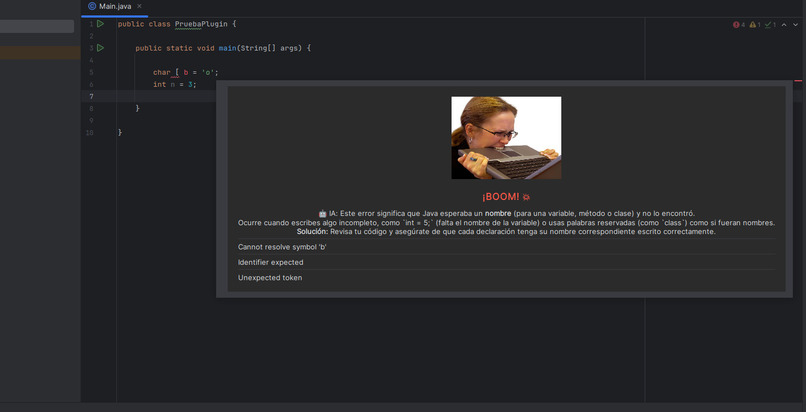Jump to red error stripe marker
The width and height of the screenshot is (806, 412).
[798, 81]
